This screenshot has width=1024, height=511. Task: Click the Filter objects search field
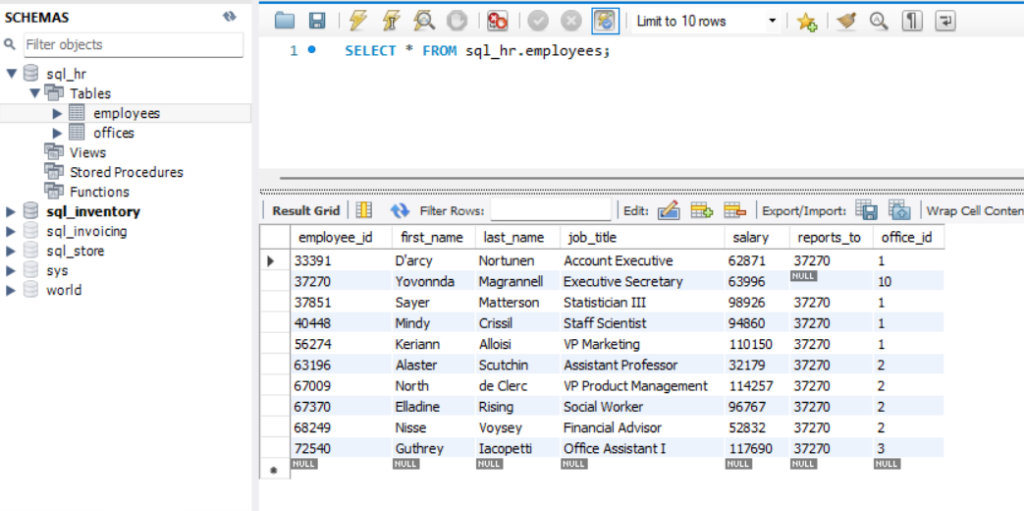click(x=134, y=45)
